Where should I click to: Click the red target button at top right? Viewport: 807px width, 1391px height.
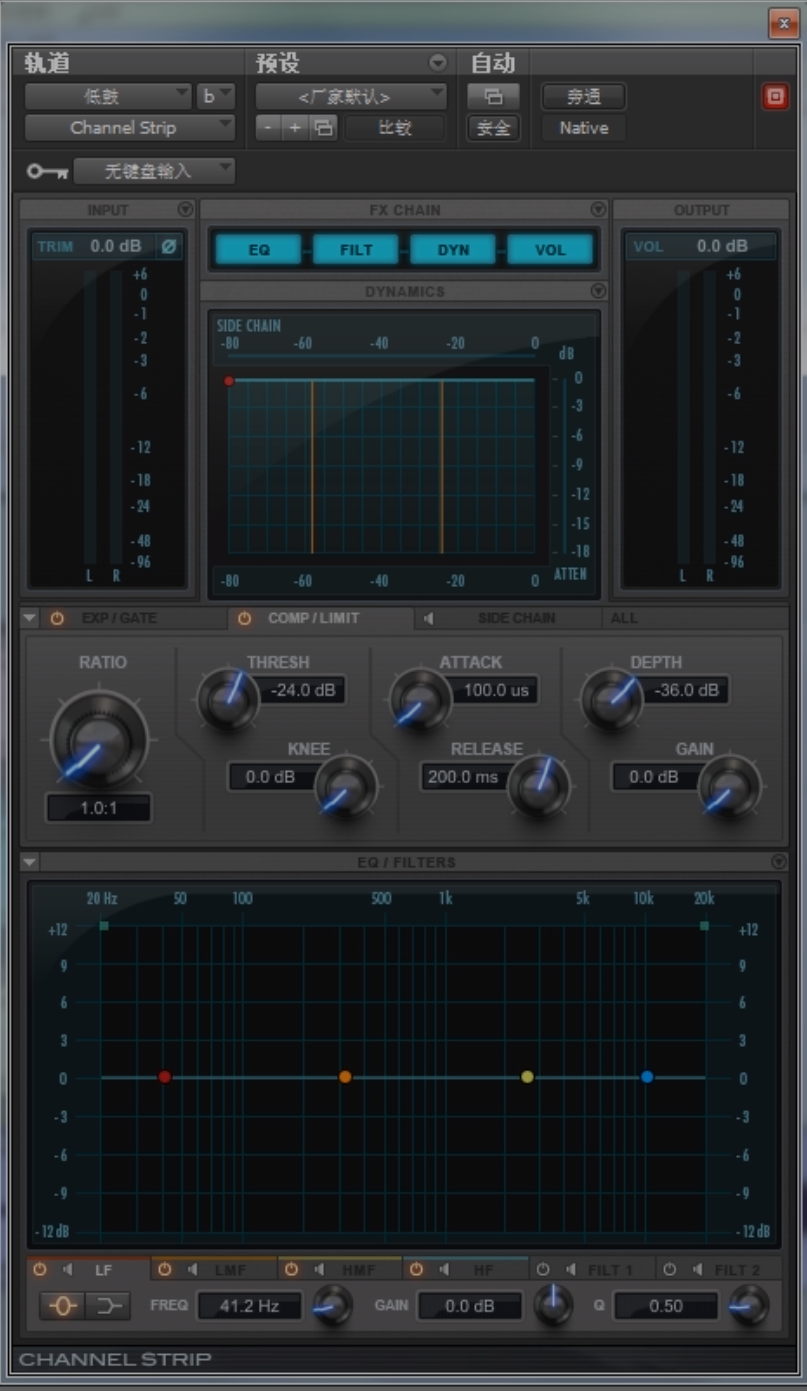click(775, 97)
